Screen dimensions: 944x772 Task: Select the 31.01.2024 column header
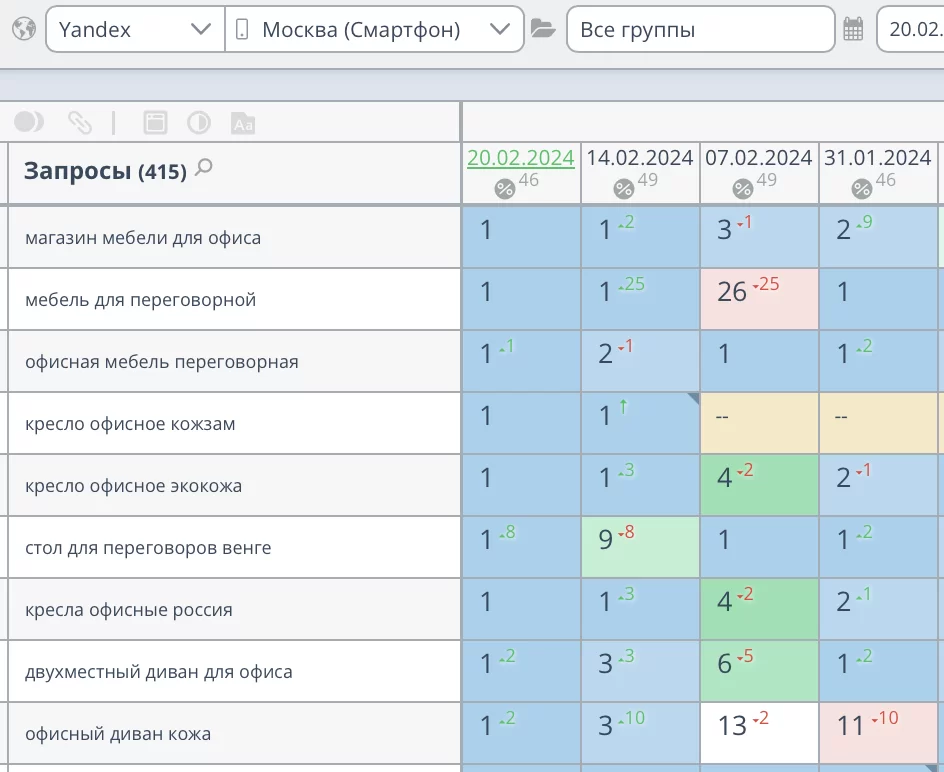pos(877,158)
